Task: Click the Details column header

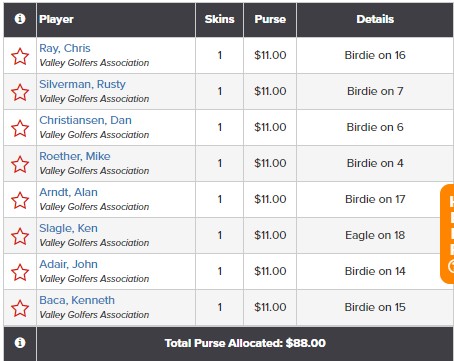Action: click(x=375, y=19)
